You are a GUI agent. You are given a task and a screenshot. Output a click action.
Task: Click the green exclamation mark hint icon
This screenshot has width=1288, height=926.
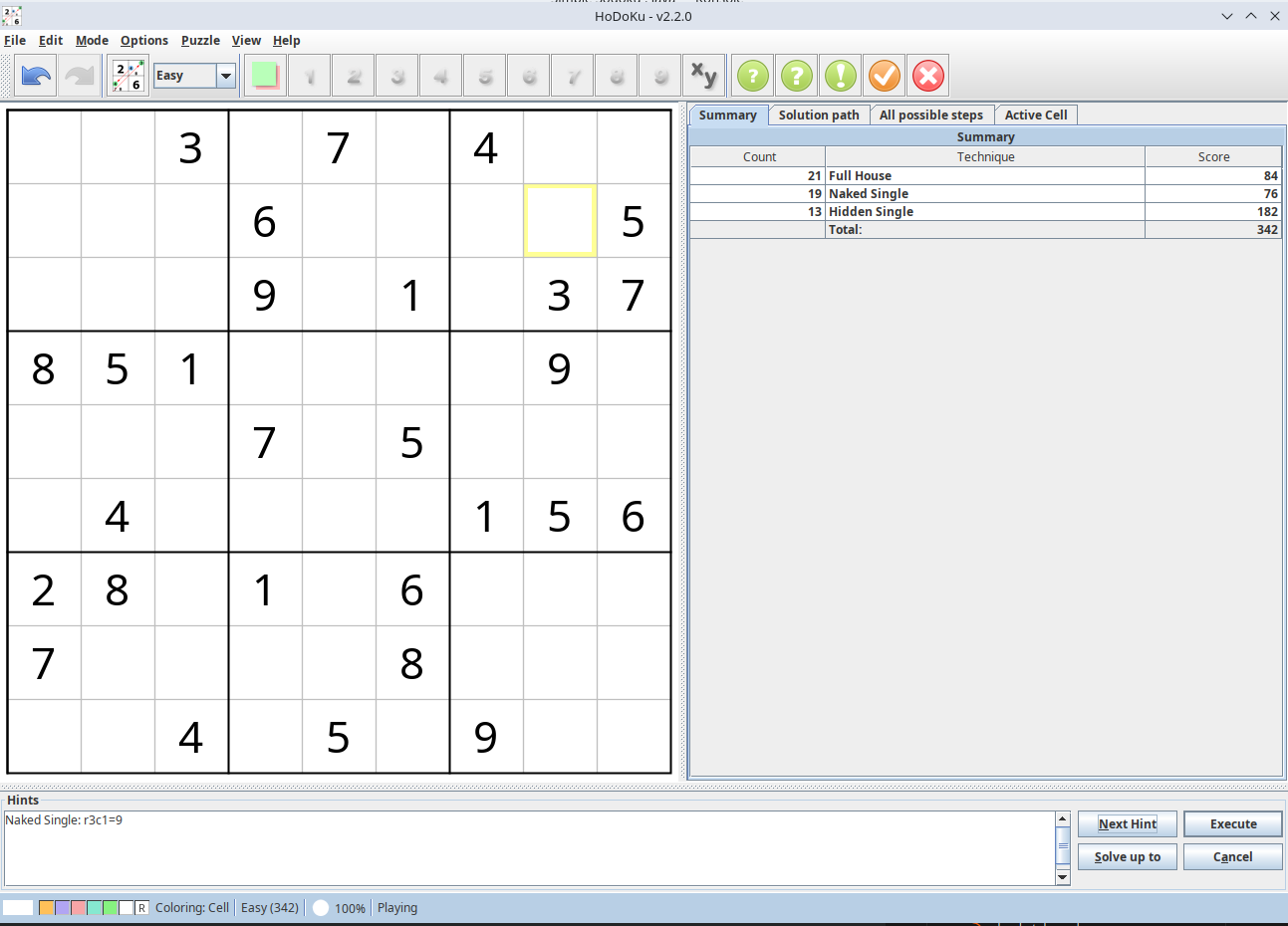840,76
